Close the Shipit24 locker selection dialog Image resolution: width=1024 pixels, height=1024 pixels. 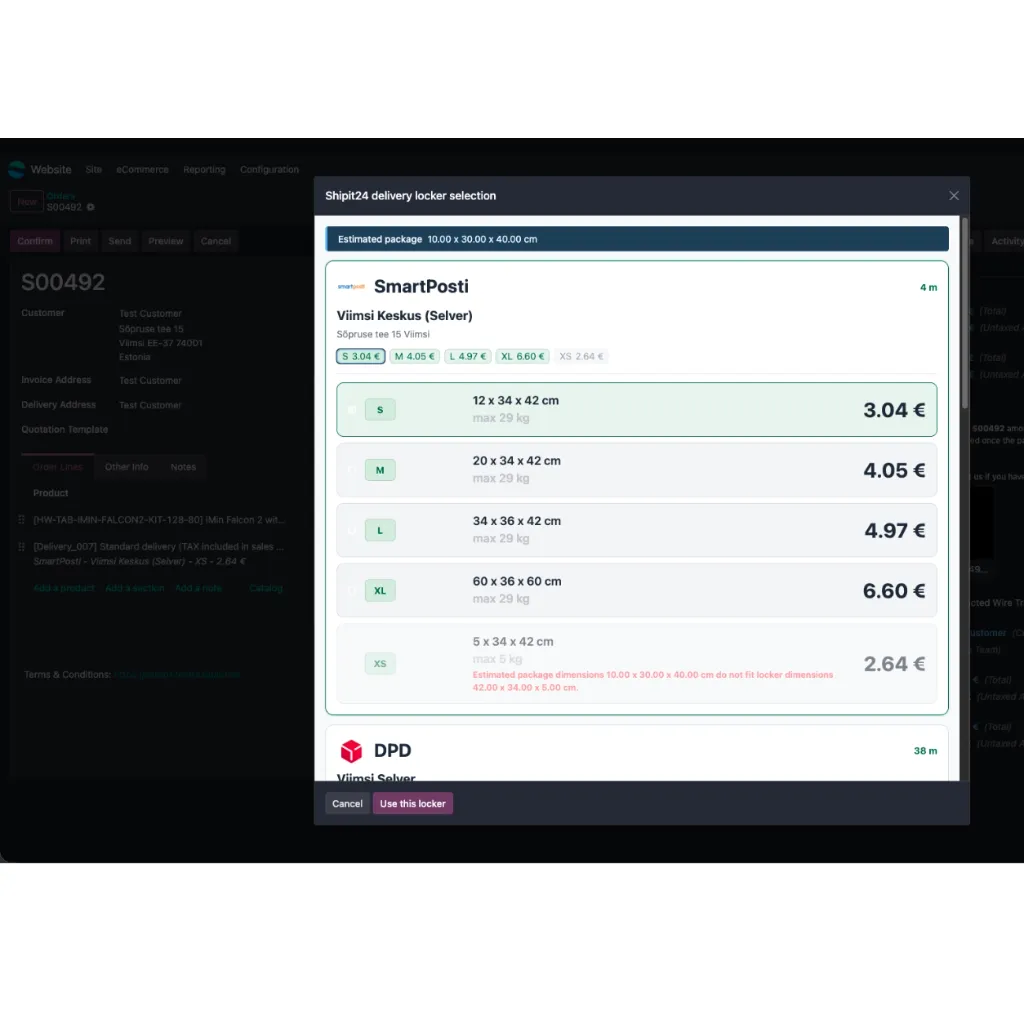[953, 196]
